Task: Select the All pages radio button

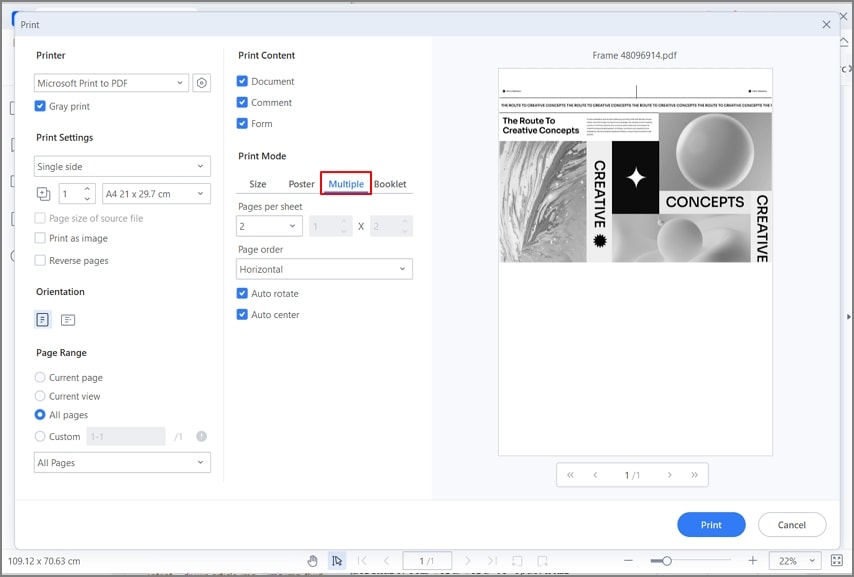Action: click(40, 414)
